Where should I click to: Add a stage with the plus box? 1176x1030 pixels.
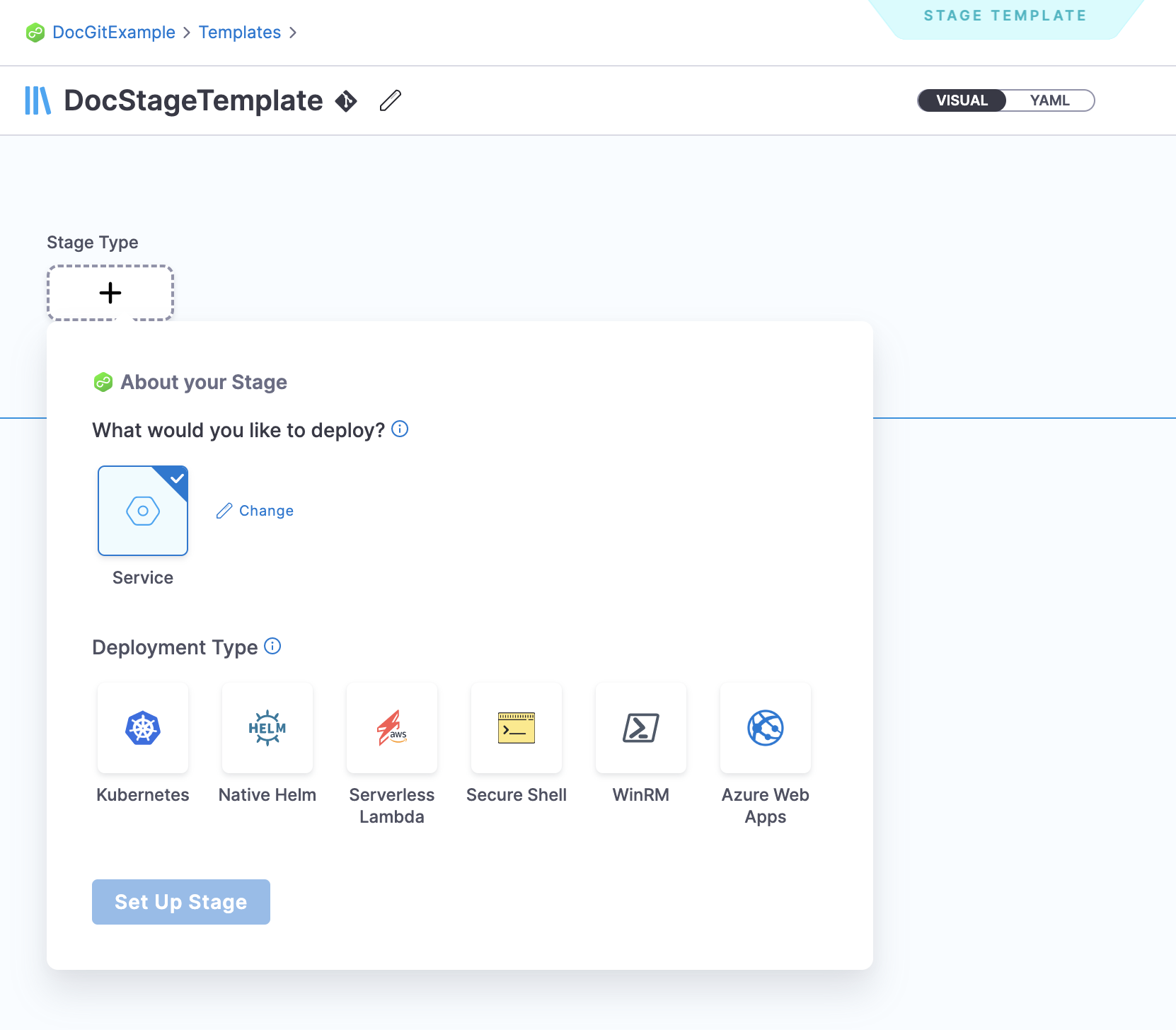[110, 293]
